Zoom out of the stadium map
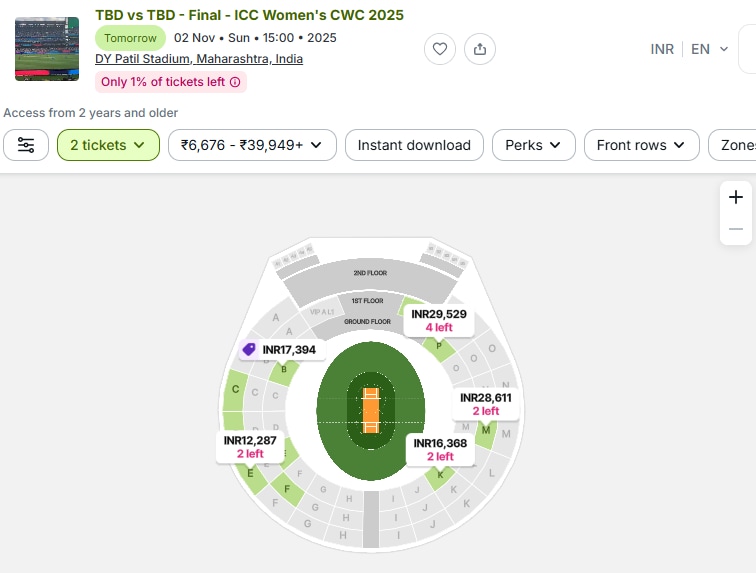The image size is (756, 573). pos(736,229)
